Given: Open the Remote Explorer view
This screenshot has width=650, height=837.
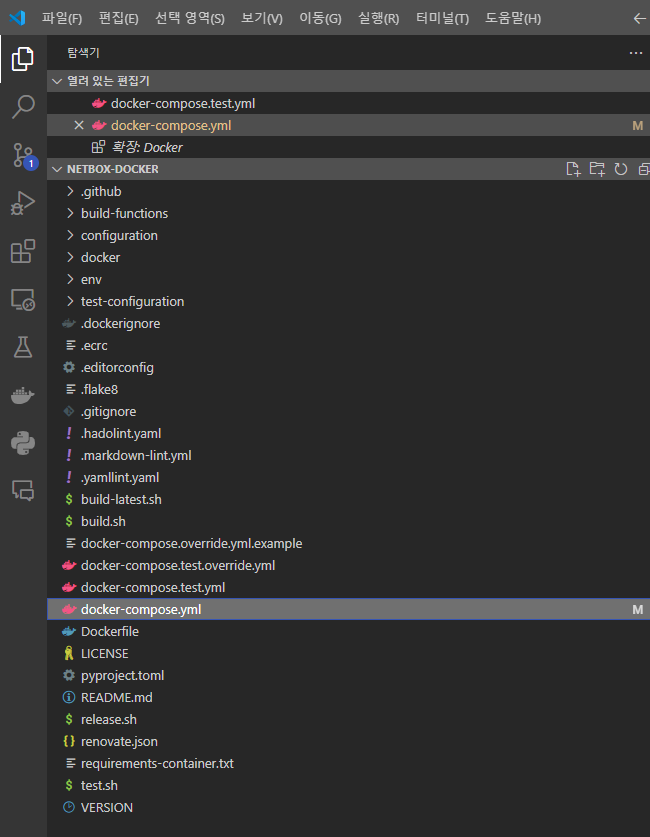Looking at the screenshot, I should pyautogui.click(x=22, y=299).
